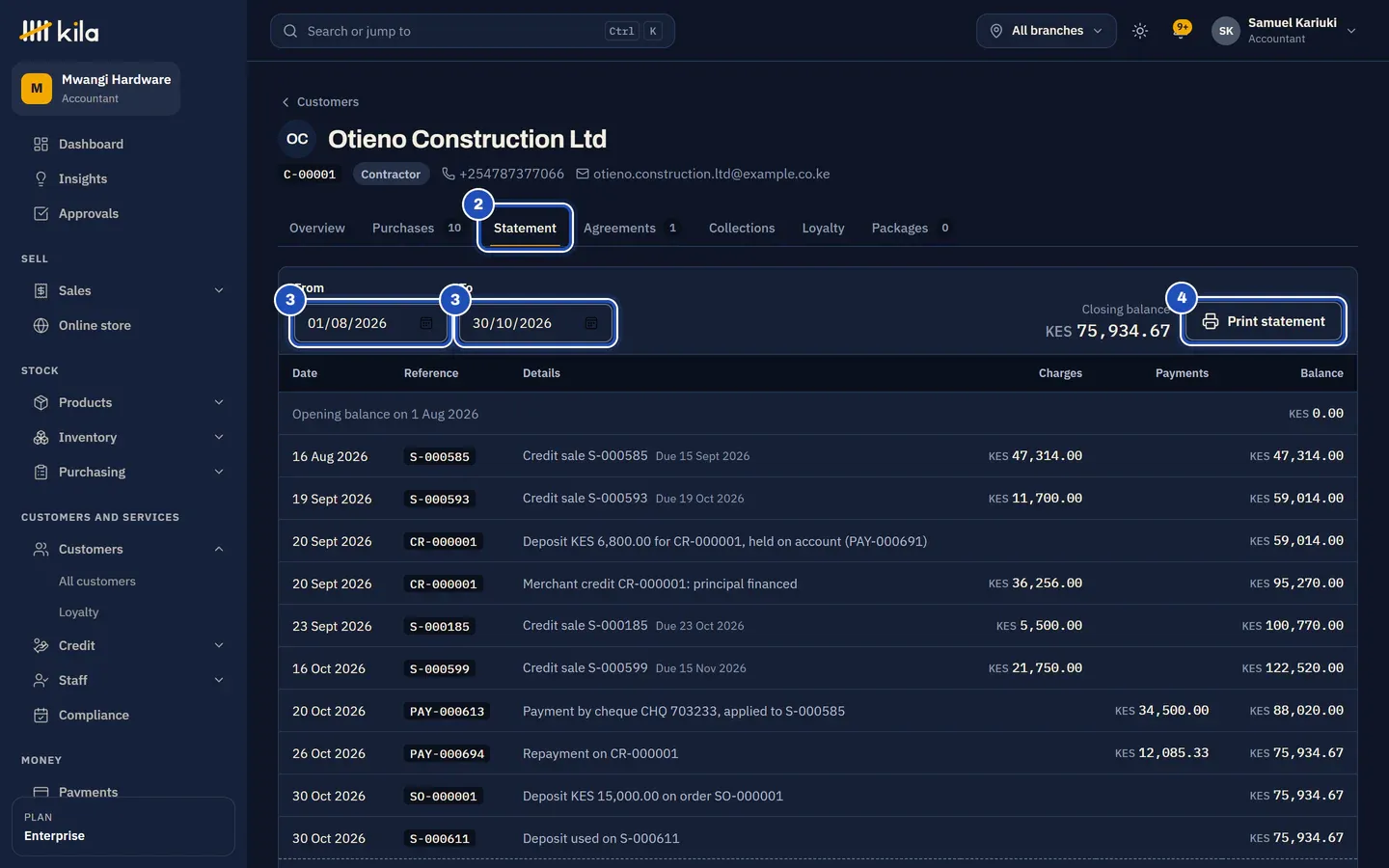Click the Products box icon

41,402
